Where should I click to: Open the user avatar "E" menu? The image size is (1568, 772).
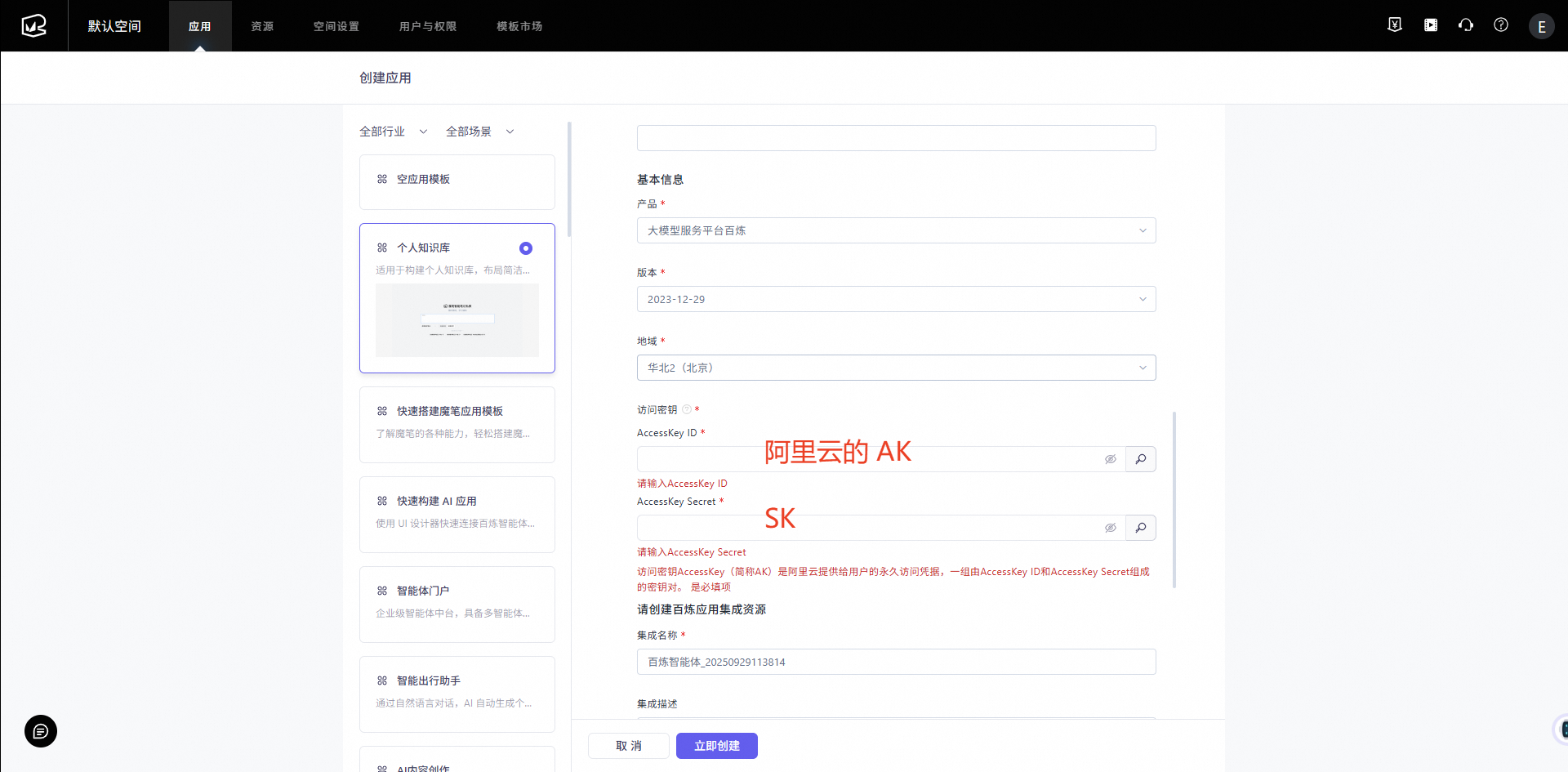point(1542,26)
